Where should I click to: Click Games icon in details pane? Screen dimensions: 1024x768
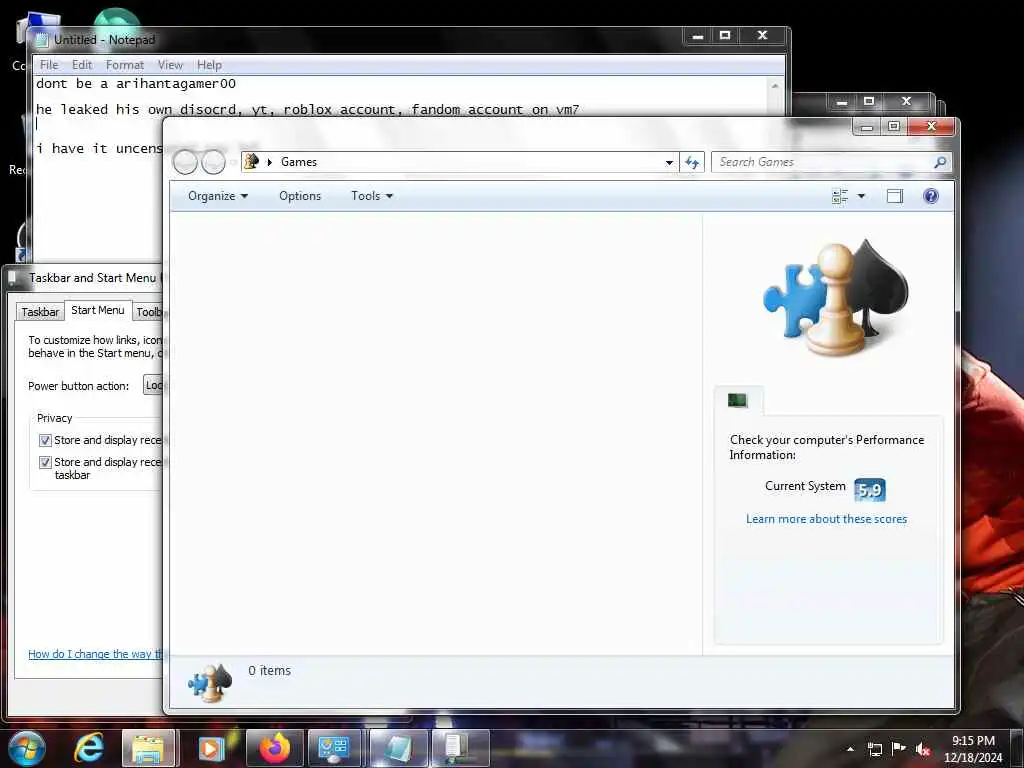210,682
